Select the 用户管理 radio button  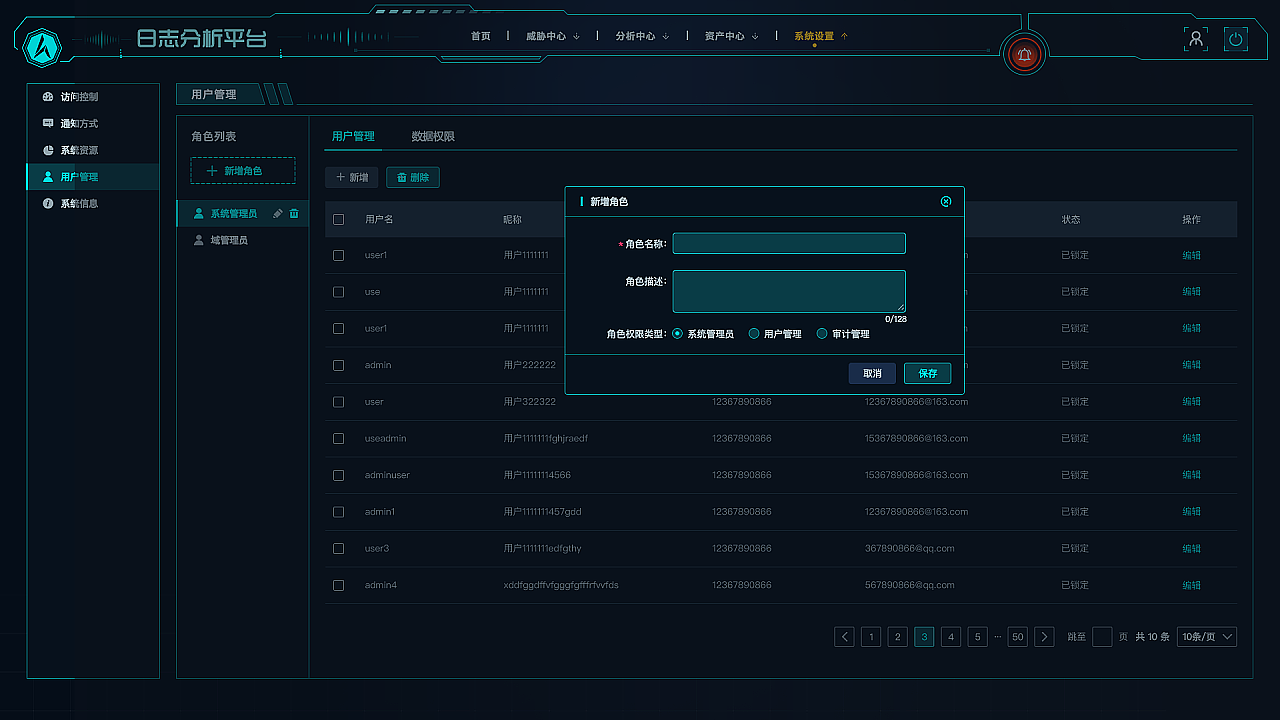click(x=754, y=334)
